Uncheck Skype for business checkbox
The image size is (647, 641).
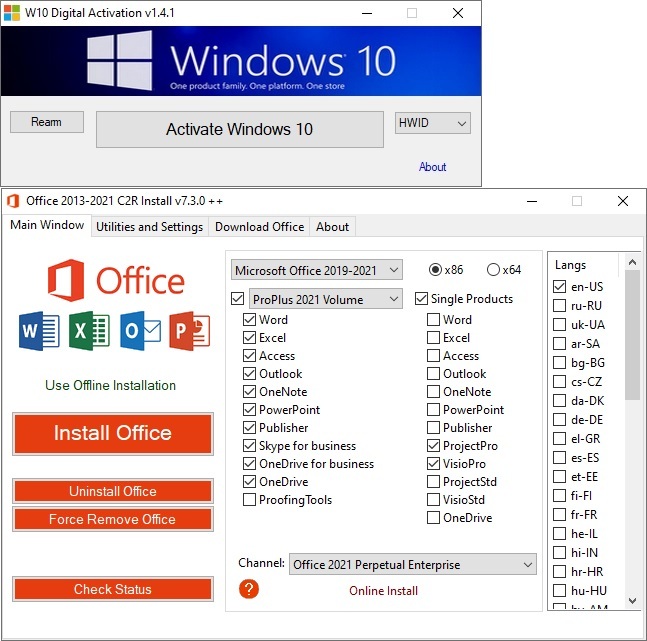pos(249,445)
